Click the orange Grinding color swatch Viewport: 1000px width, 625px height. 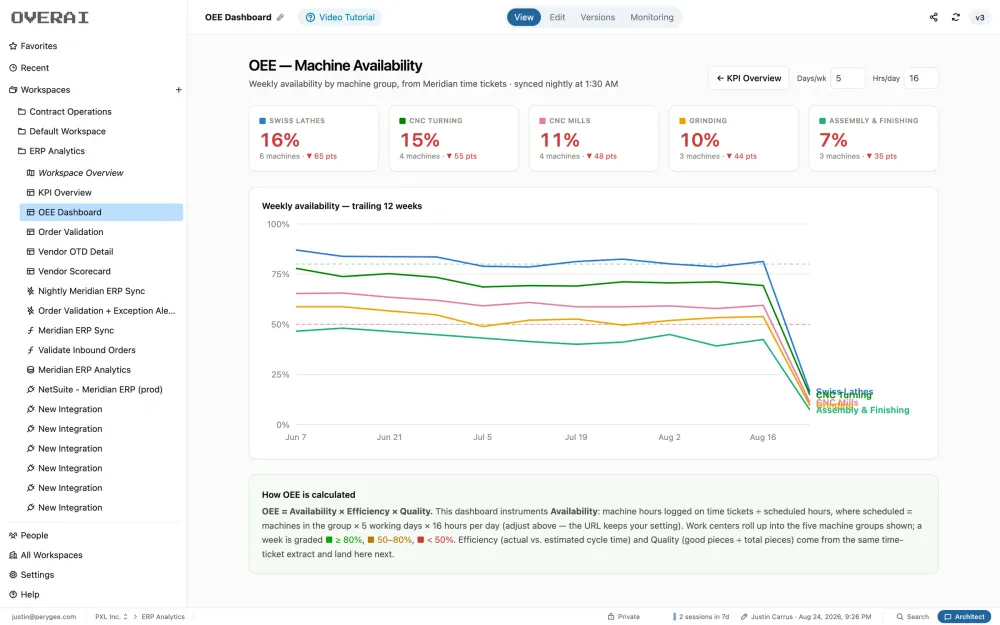(x=682, y=121)
